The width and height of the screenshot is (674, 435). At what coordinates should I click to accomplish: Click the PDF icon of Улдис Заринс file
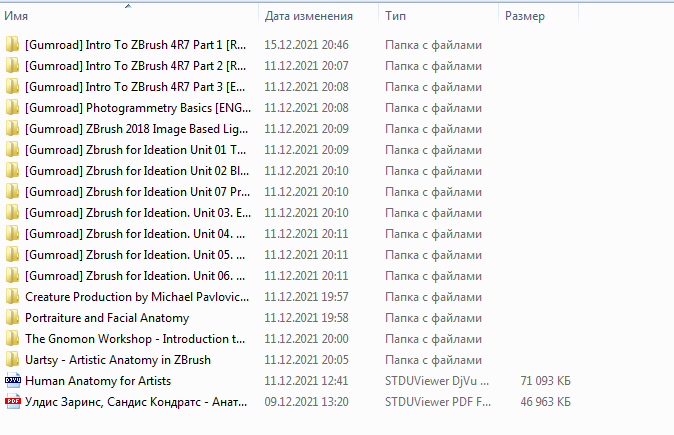tap(12, 401)
